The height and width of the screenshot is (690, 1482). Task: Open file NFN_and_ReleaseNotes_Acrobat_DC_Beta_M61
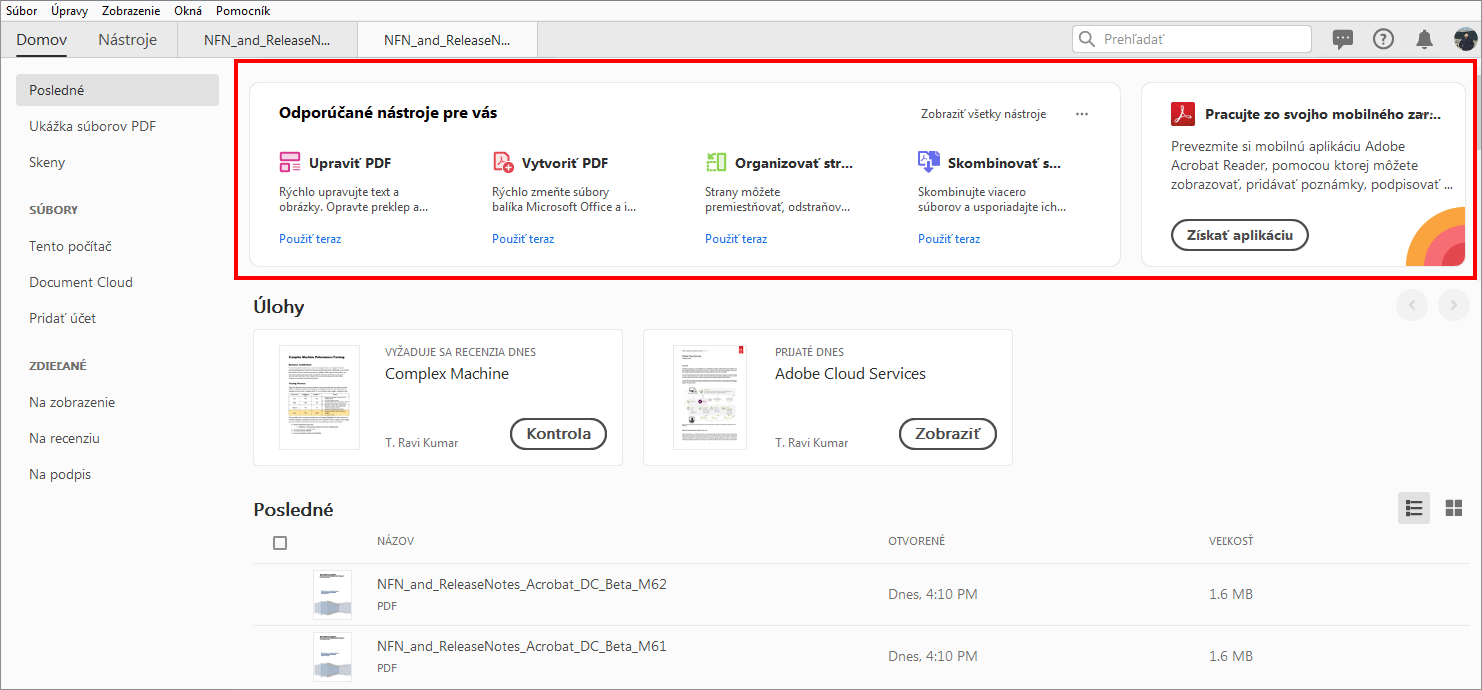point(522,647)
